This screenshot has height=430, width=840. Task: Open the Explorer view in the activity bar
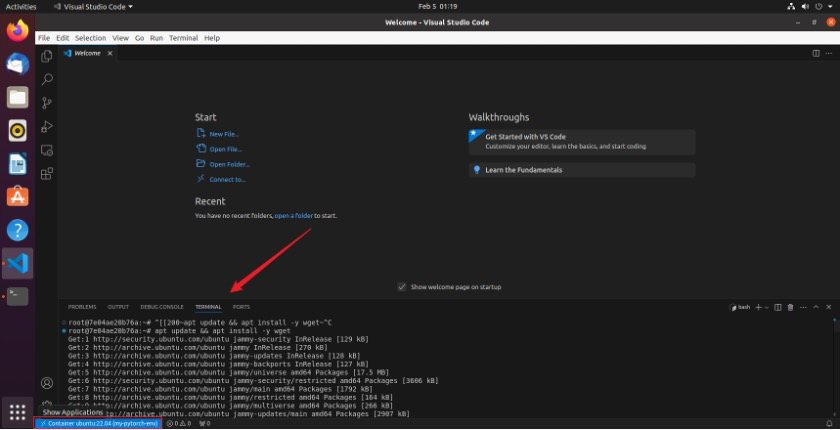point(47,56)
